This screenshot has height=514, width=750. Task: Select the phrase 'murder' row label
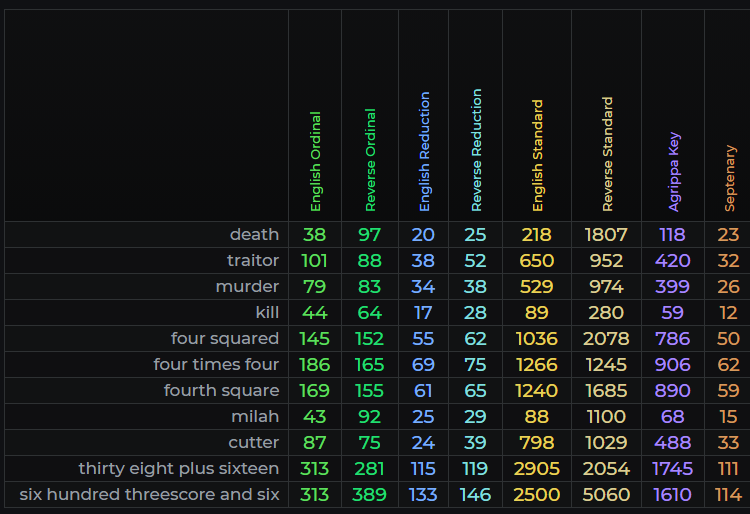(247, 286)
